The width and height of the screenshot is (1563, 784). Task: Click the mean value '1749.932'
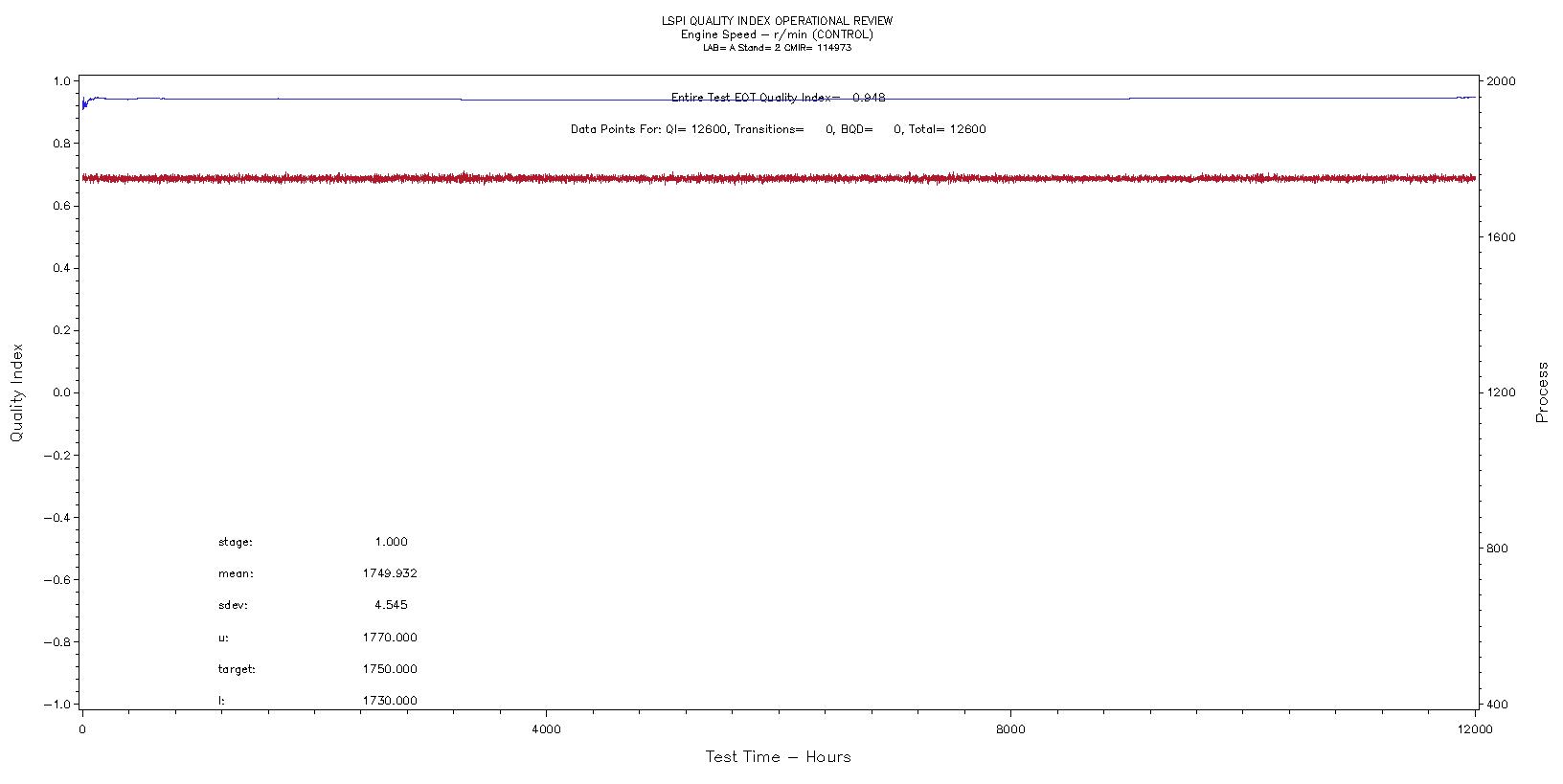[x=390, y=573]
